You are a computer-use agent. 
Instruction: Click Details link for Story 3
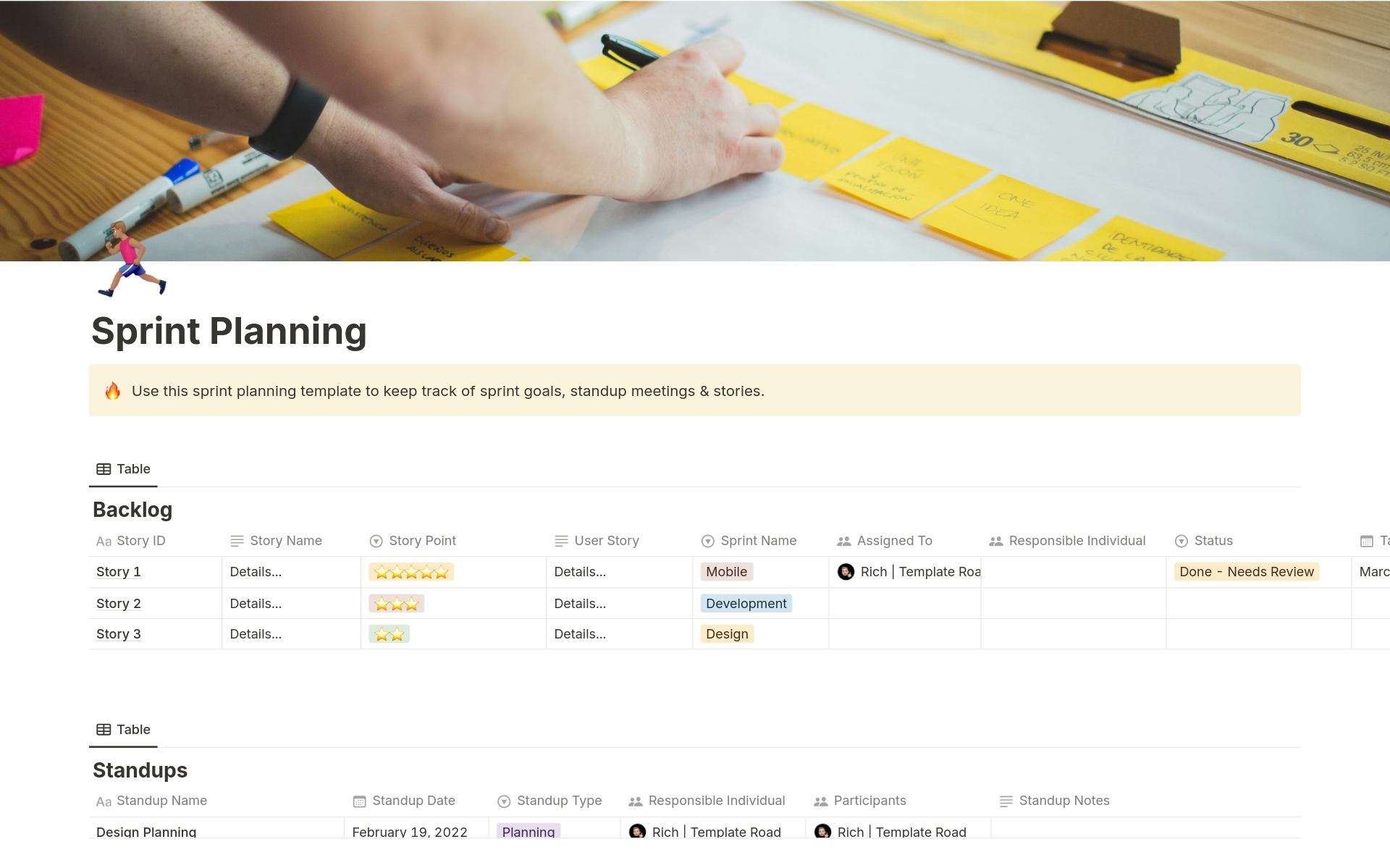[x=255, y=634]
